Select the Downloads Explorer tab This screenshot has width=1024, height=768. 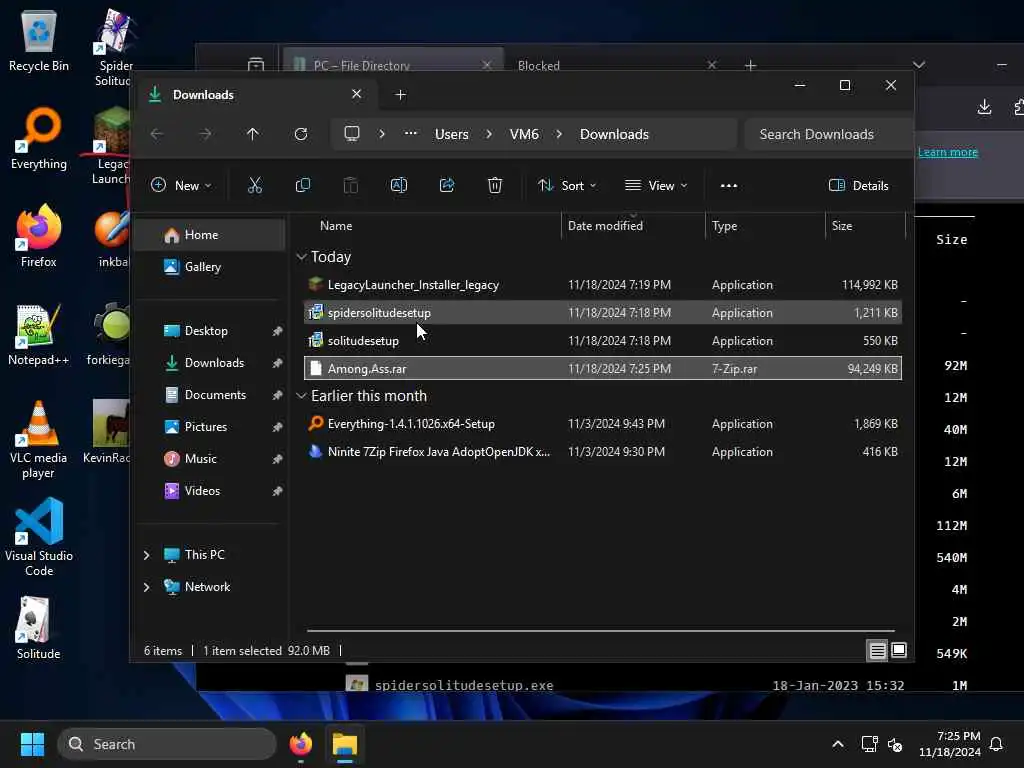[x=258, y=95]
